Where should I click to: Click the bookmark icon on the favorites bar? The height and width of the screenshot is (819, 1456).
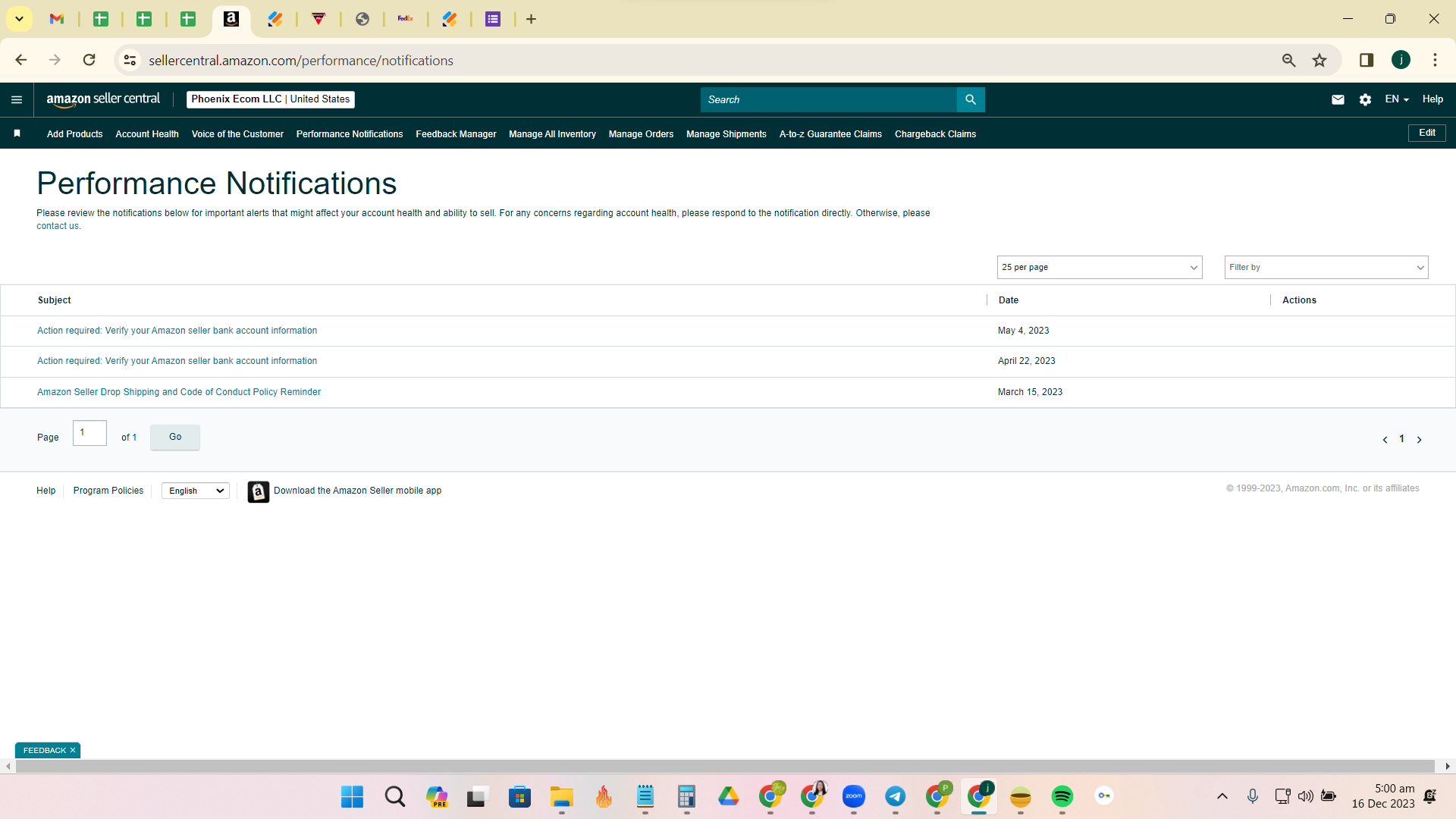click(x=17, y=133)
